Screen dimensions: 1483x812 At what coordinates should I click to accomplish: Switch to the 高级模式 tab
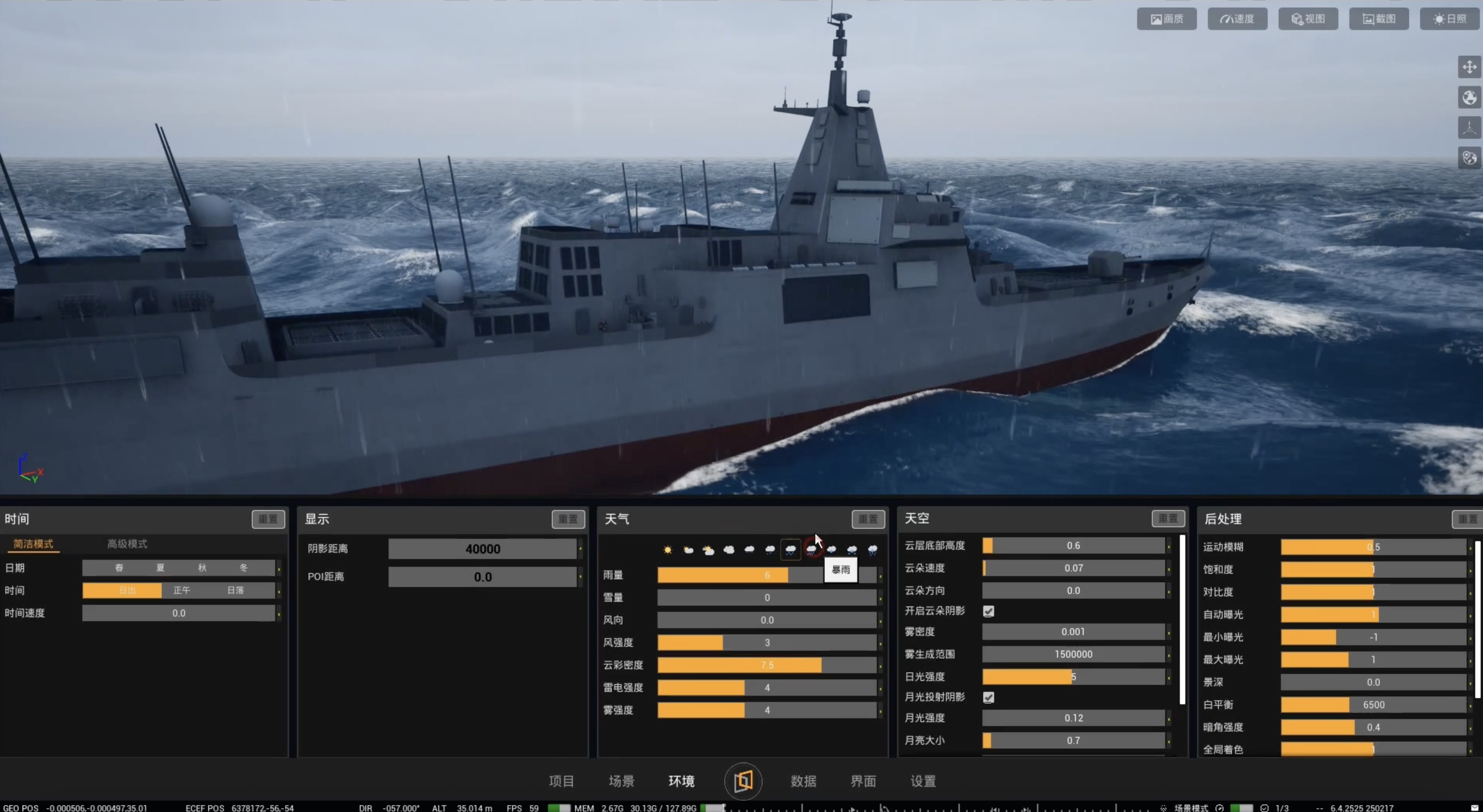click(126, 544)
